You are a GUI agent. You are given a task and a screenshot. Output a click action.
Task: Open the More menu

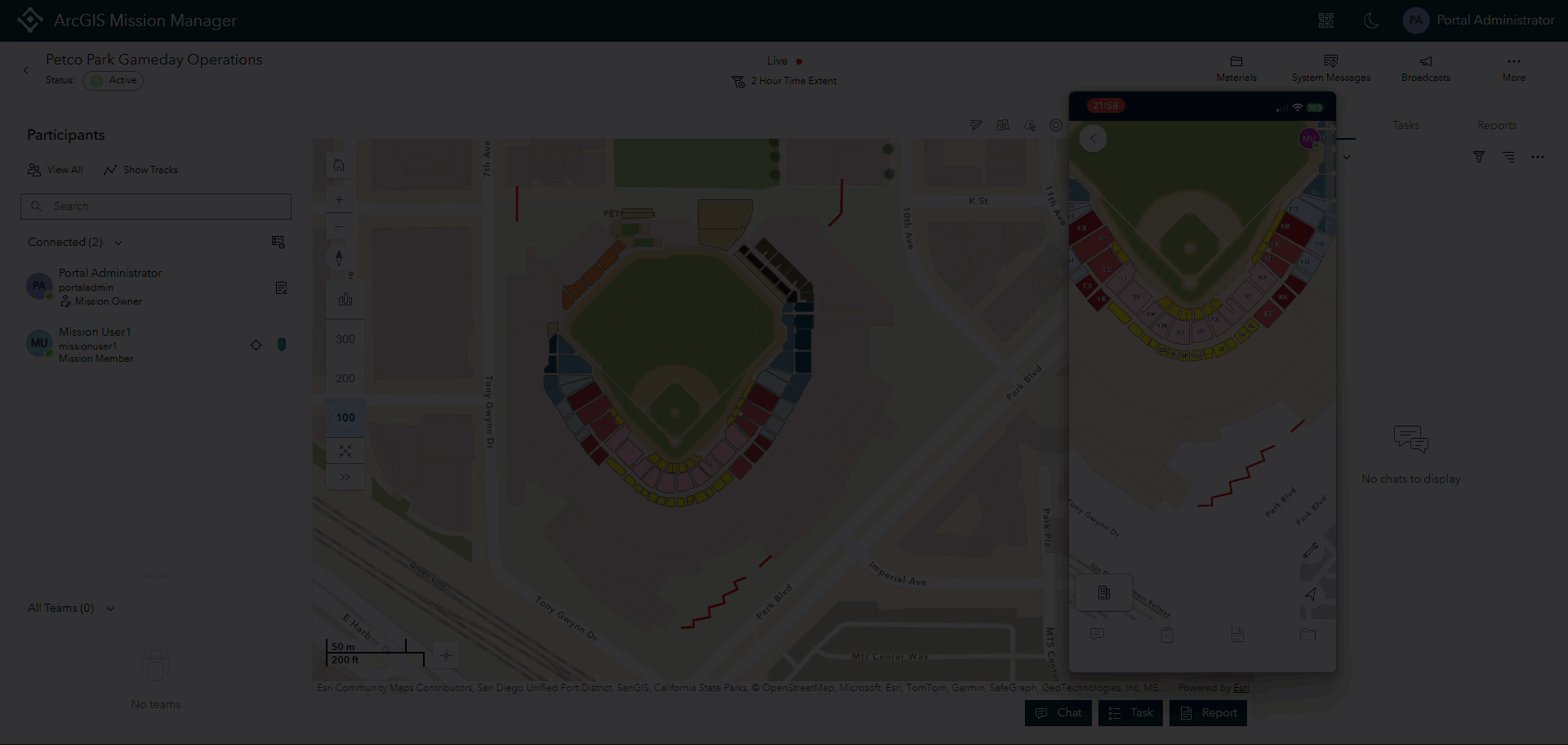point(1514,69)
